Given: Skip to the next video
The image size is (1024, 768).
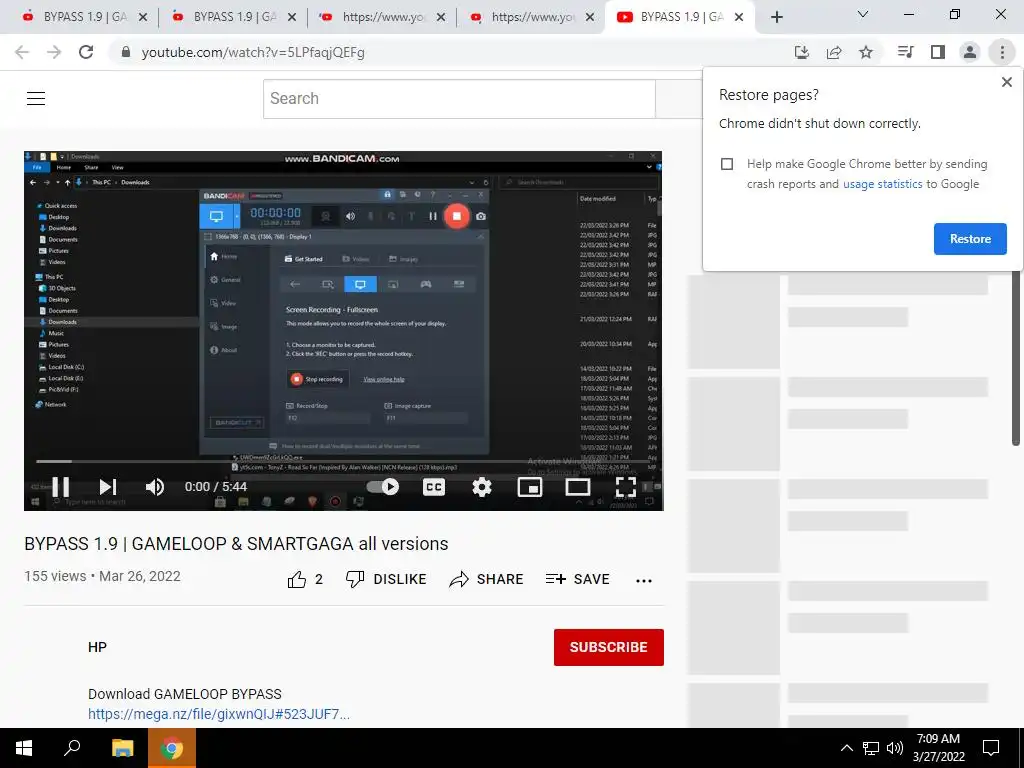Looking at the screenshot, I should coord(108,487).
